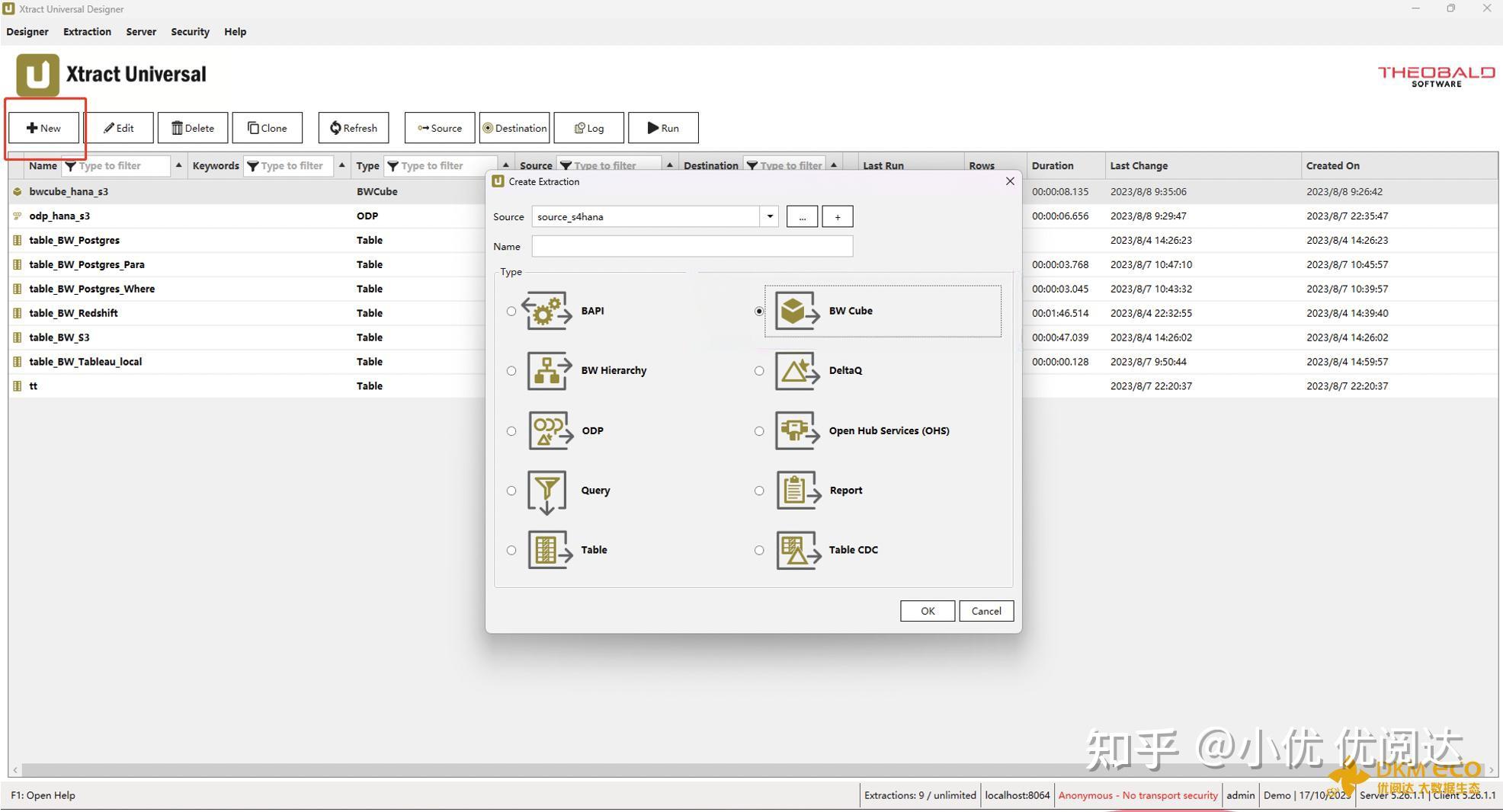
Task: Select the Query extraction funnel icon
Action: click(x=546, y=491)
